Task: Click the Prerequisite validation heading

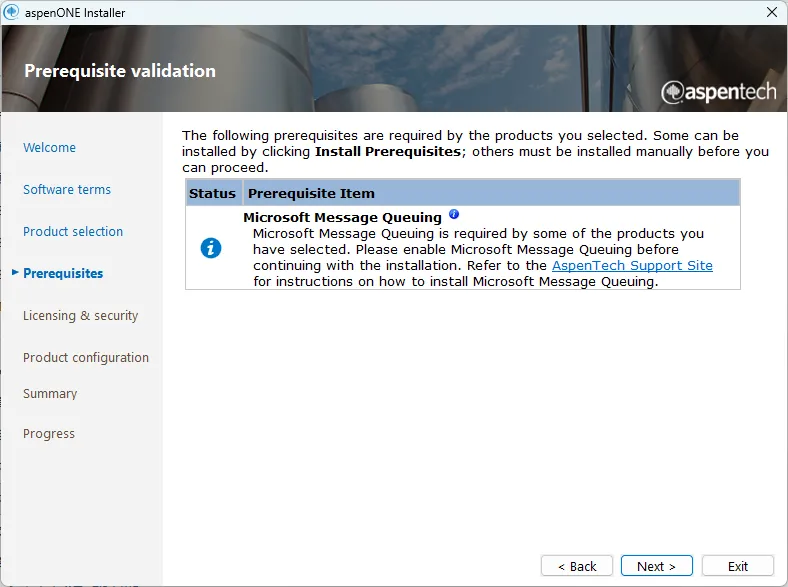Action: [x=120, y=71]
